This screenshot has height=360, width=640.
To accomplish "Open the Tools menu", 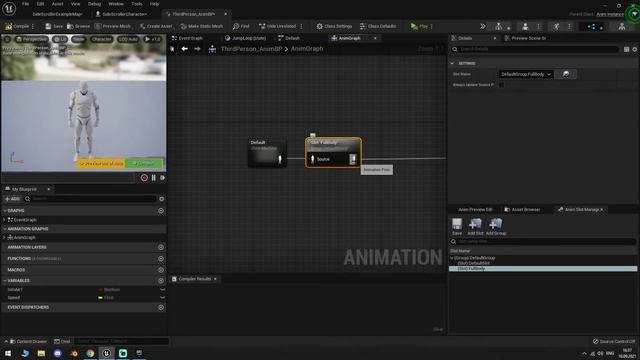I will click(137, 4).
